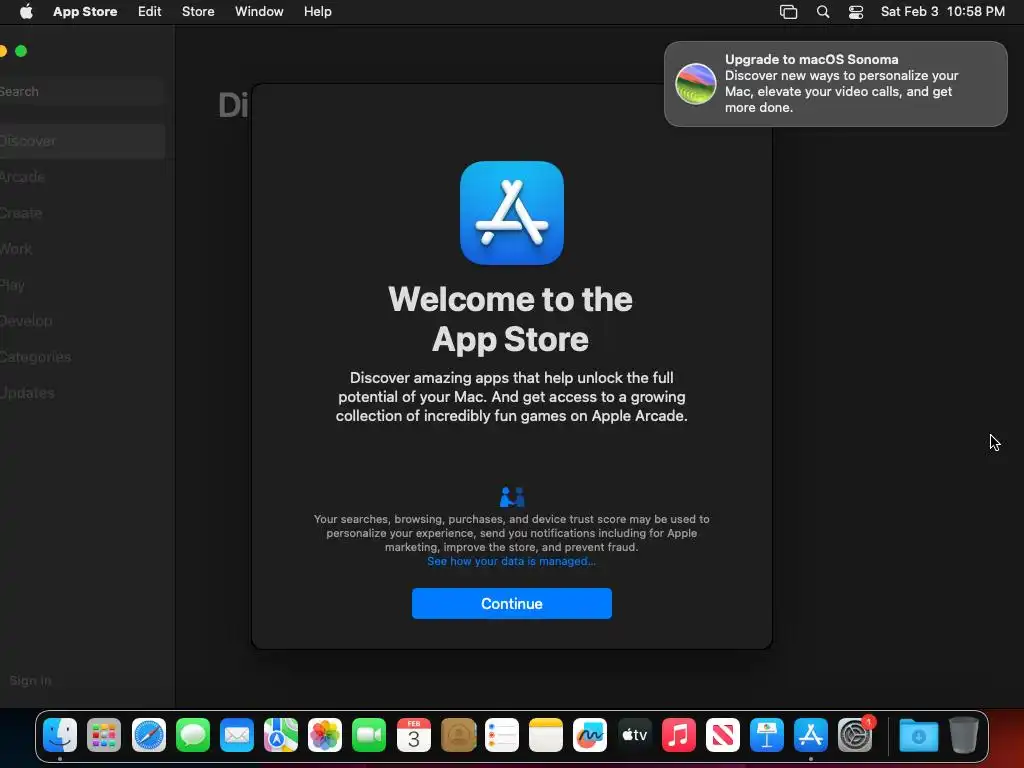Open the Downloads folder in Dock
This screenshot has height=768, width=1024.
tap(918, 735)
